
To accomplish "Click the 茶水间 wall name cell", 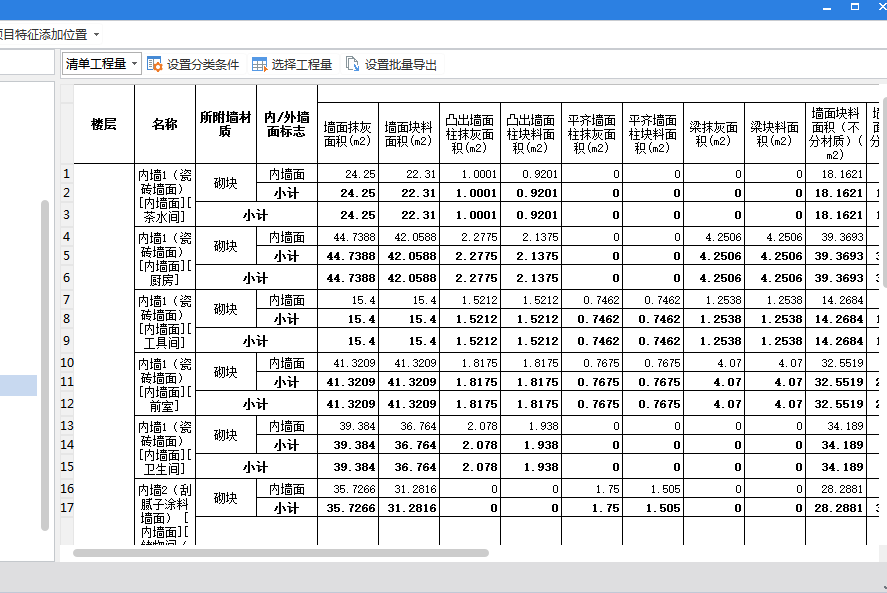I will pos(165,196).
